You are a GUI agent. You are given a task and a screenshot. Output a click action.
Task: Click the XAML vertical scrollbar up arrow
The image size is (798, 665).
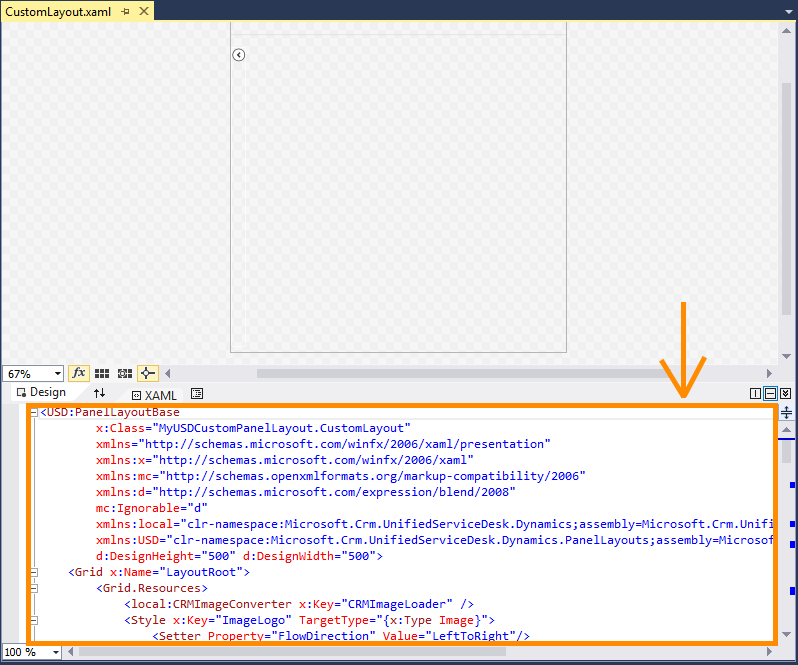coord(786,430)
